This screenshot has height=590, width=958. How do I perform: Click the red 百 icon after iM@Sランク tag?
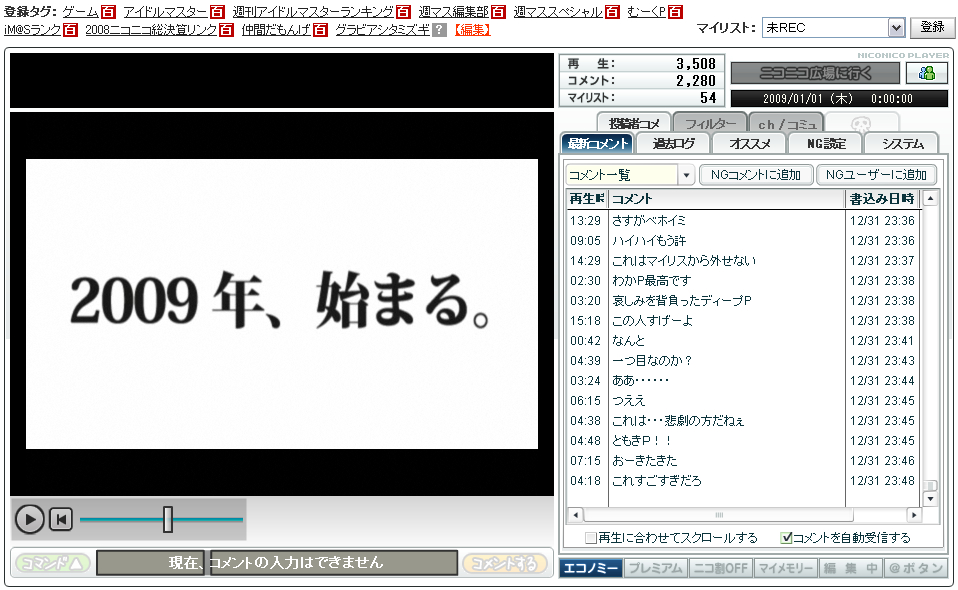point(70,30)
